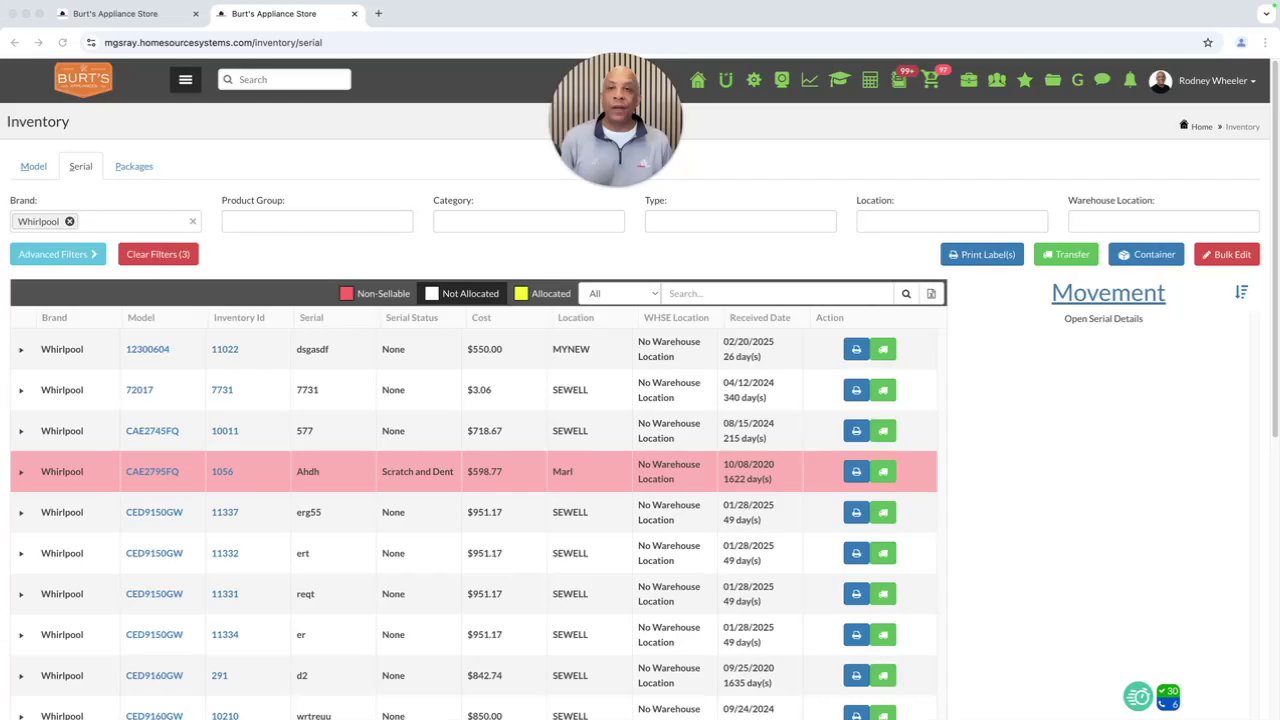Open the All status dropdown

tap(620, 294)
